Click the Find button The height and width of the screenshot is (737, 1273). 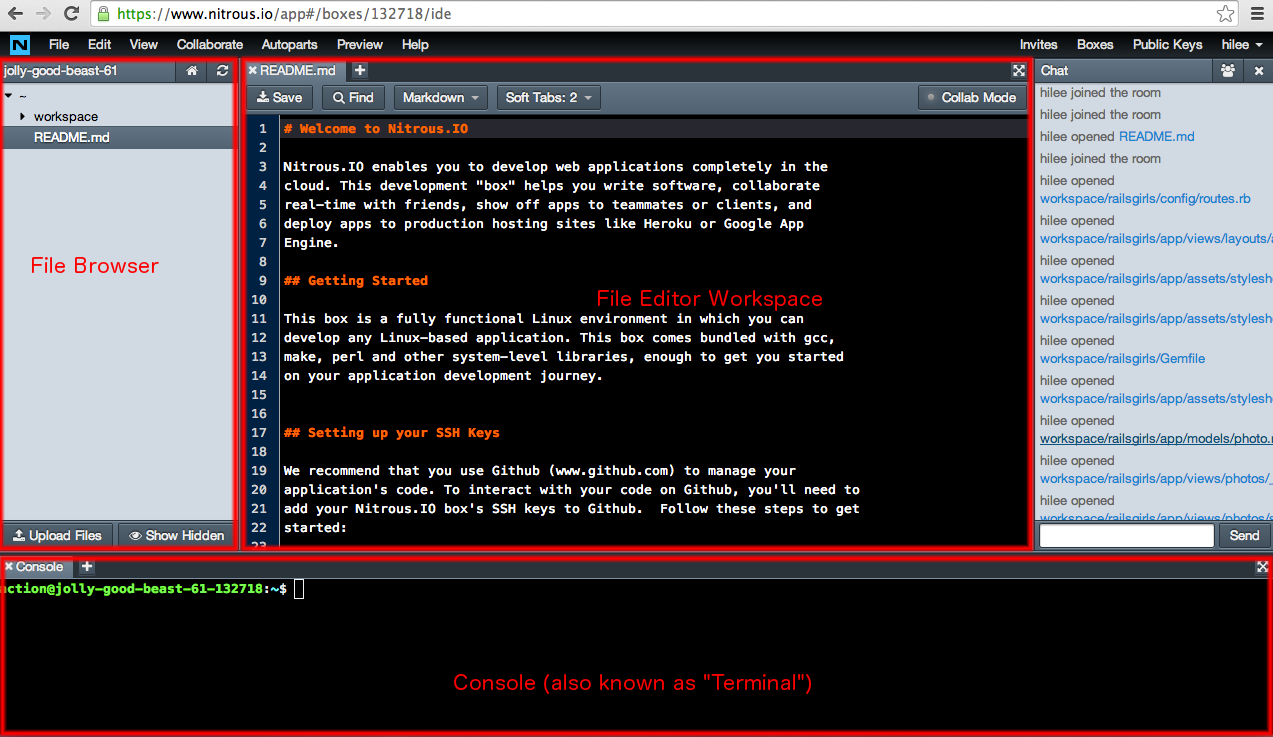tap(354, 97)
